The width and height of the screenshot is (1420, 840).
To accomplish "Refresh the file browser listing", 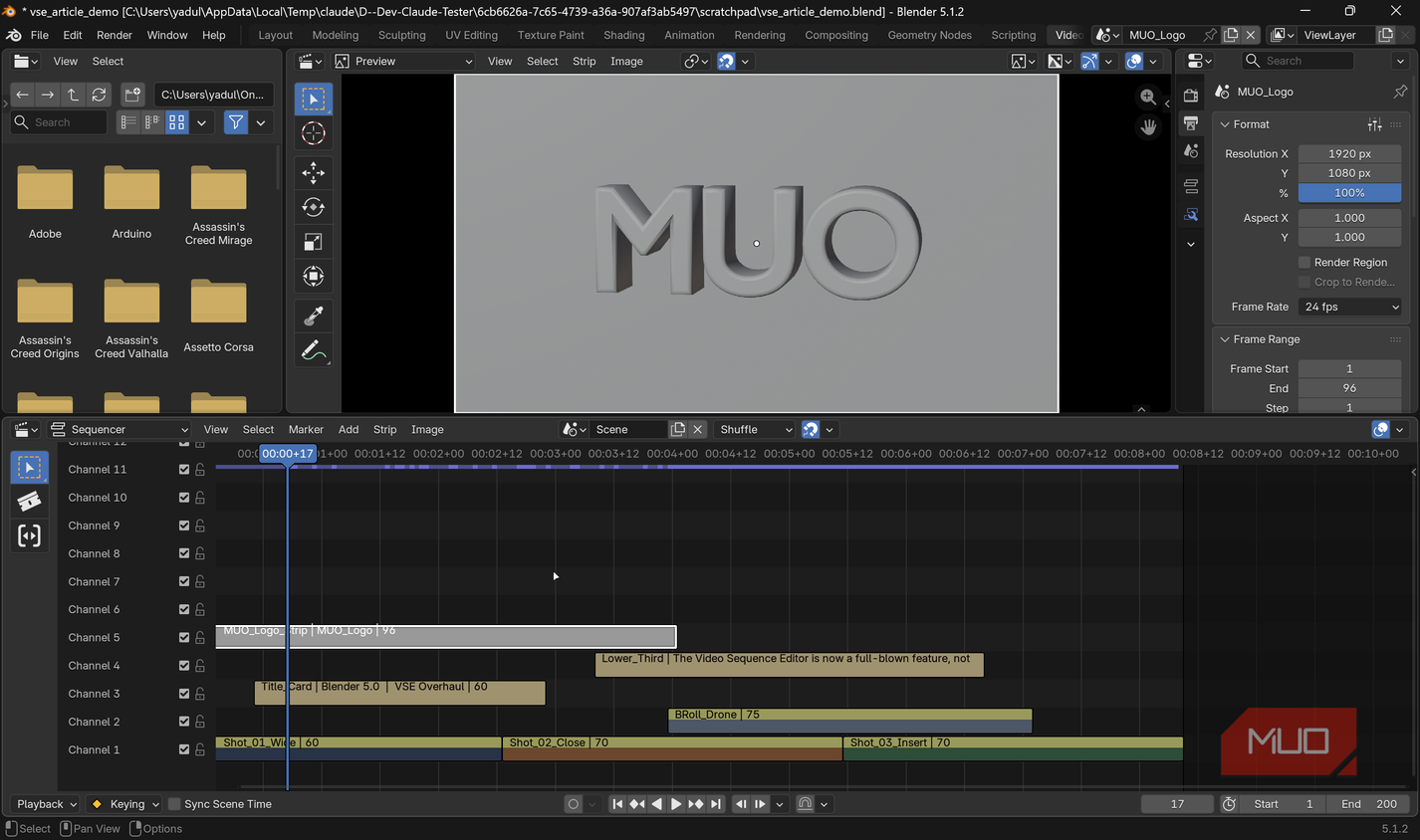I will (x=99, y=95).
